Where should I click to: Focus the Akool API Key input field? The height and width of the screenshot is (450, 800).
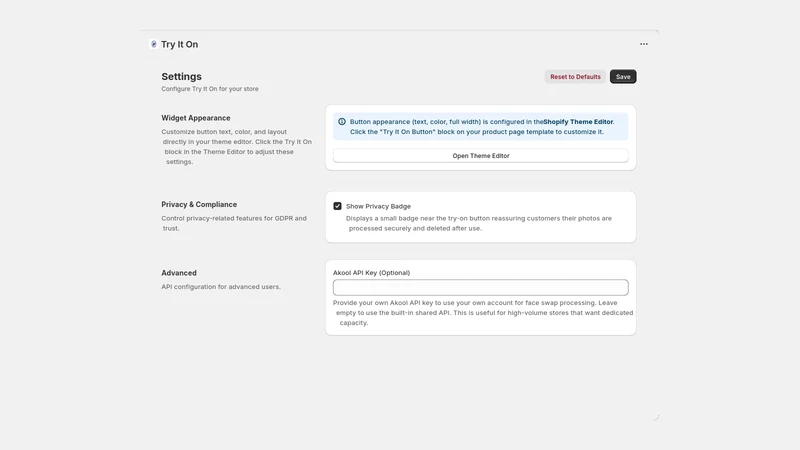pos(481,287)
